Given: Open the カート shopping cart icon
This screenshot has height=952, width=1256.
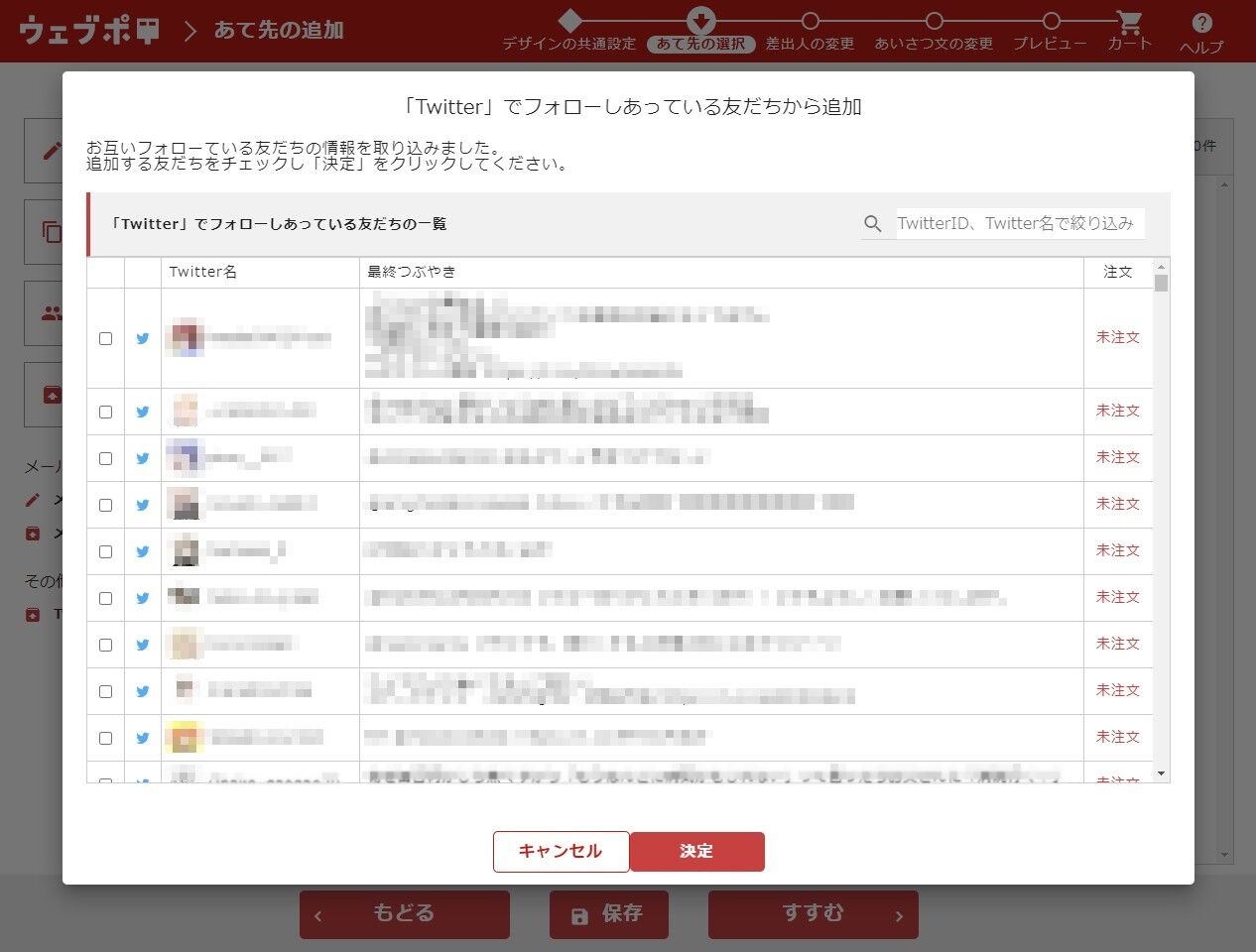Looking at the screenshot, I should [x=1129, y=22].
